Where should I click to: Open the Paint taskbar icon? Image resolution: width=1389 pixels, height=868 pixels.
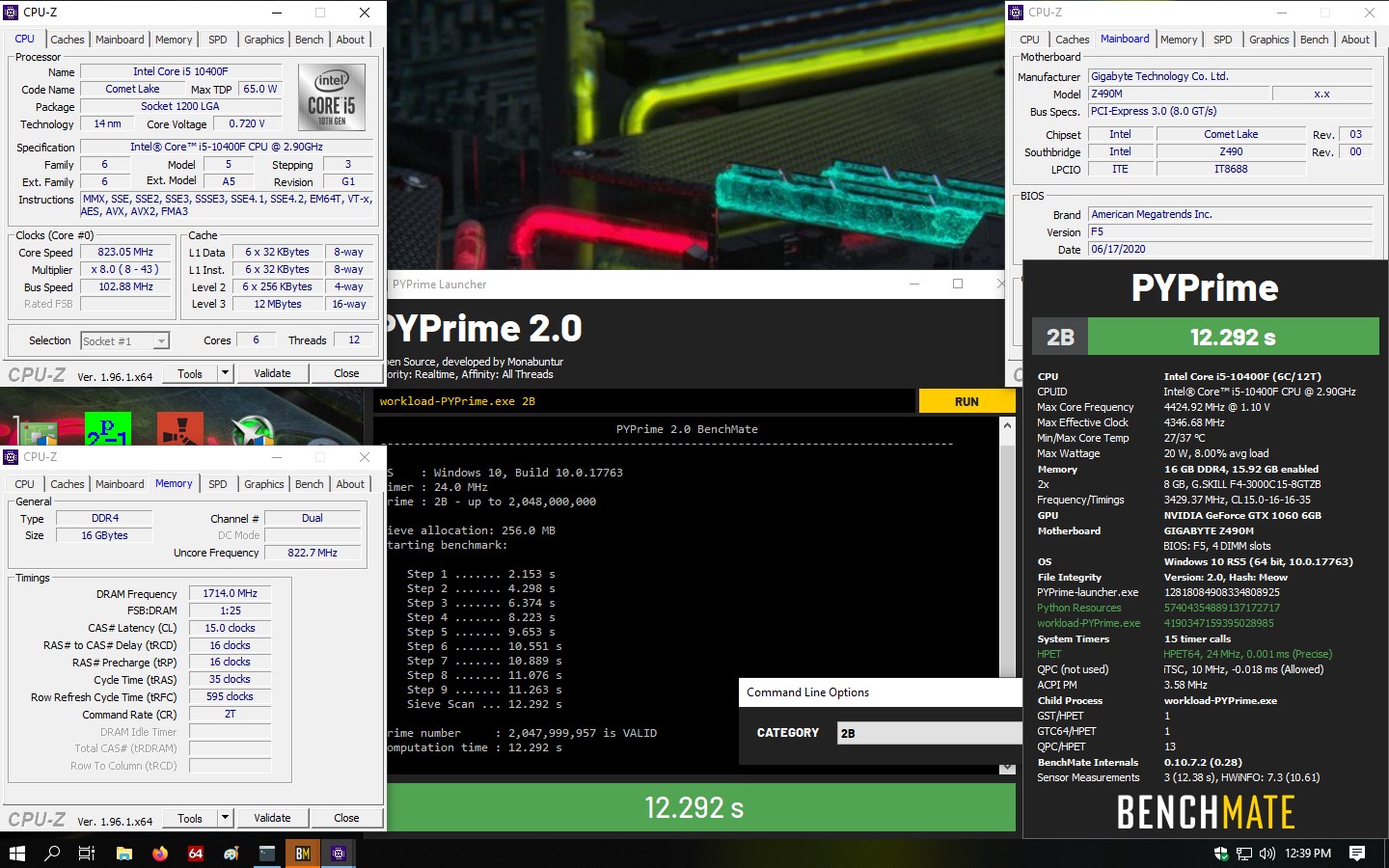[x=231, y=854]
